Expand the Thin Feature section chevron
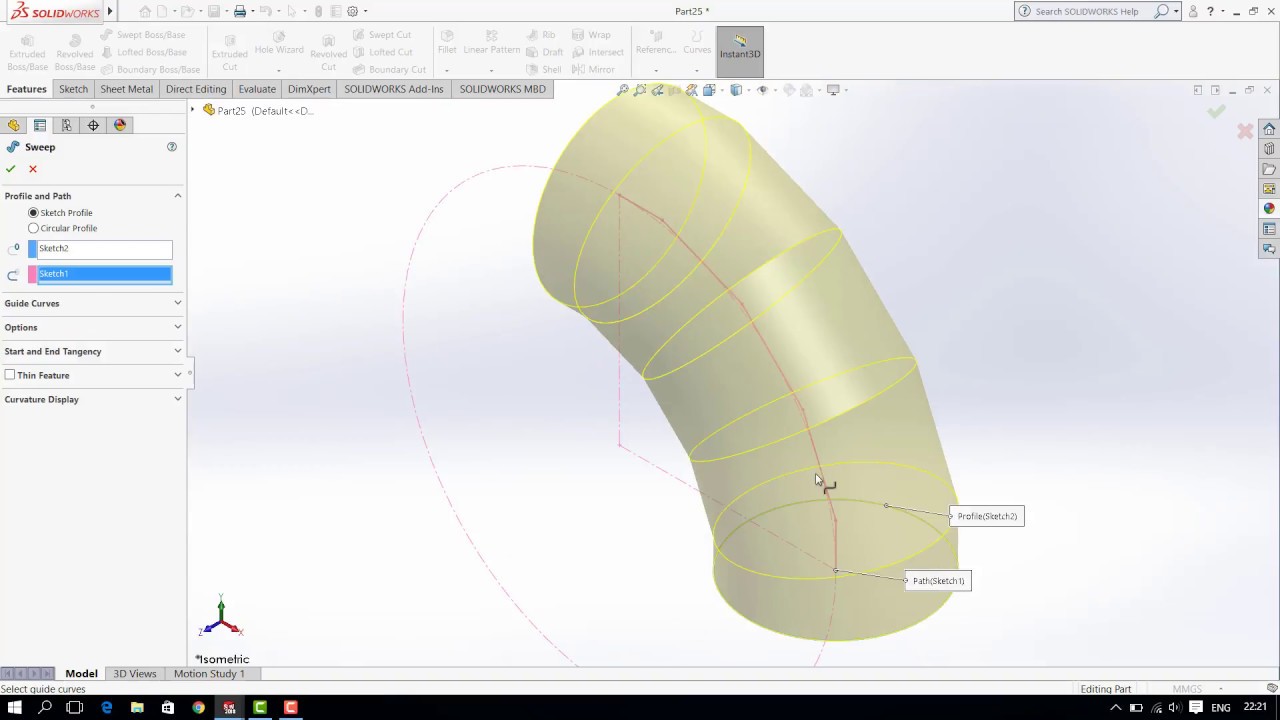This screenshot has width=1280, height=720. click(x=178, y=375)
